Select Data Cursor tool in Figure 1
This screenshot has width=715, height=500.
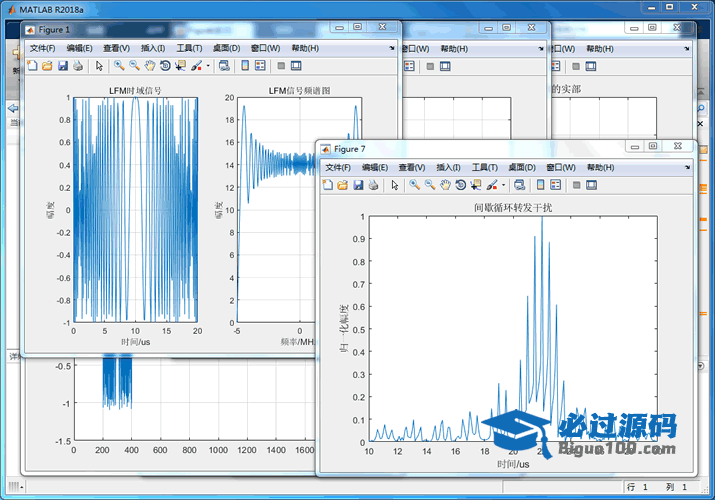(x=181, y=66)
